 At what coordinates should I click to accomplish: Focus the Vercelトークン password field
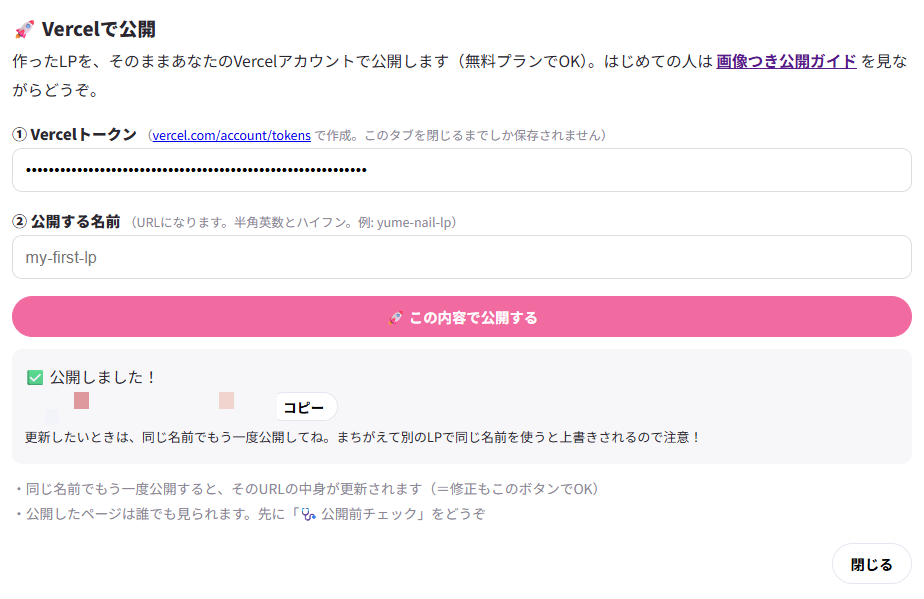tap(462, 170)
